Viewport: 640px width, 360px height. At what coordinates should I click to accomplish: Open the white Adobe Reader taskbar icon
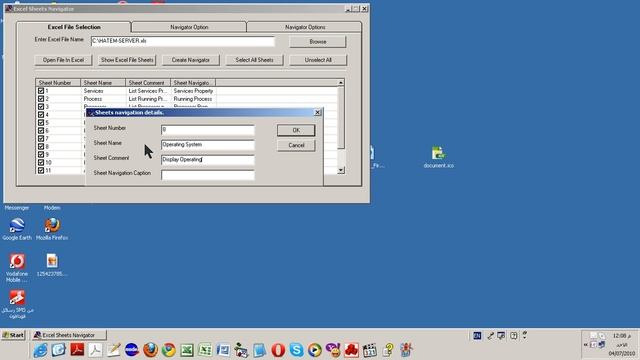95,350
